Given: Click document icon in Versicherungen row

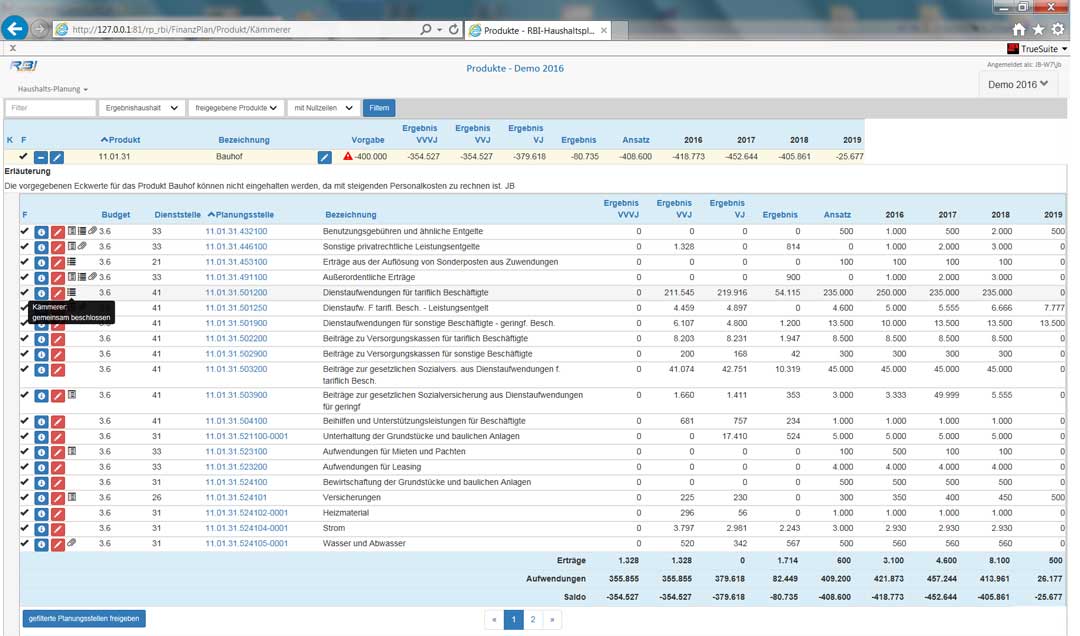Looking at the screenshot, I should click(72, 497).
